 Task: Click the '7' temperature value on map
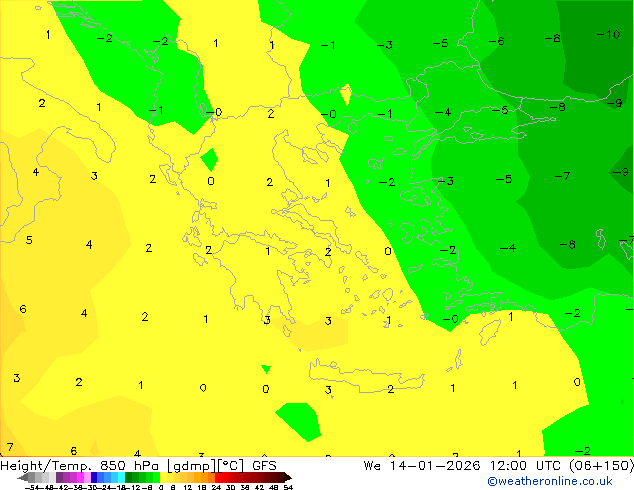[x=10, y=447]
